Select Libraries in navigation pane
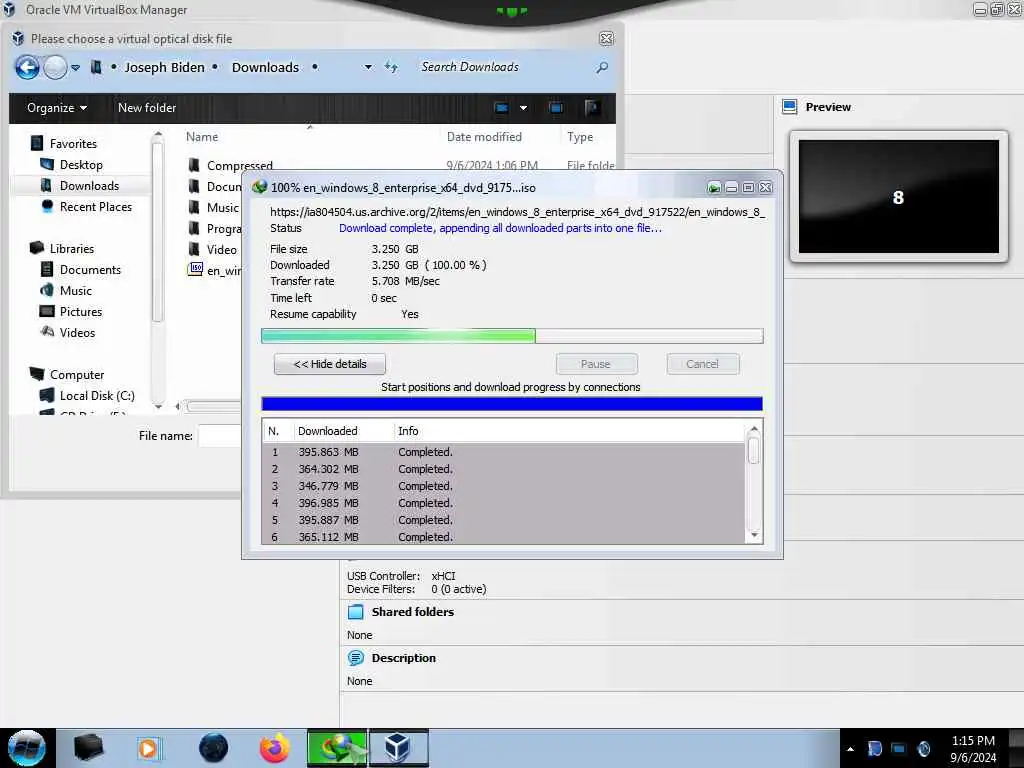1024x768 pixels. point(62,249)
